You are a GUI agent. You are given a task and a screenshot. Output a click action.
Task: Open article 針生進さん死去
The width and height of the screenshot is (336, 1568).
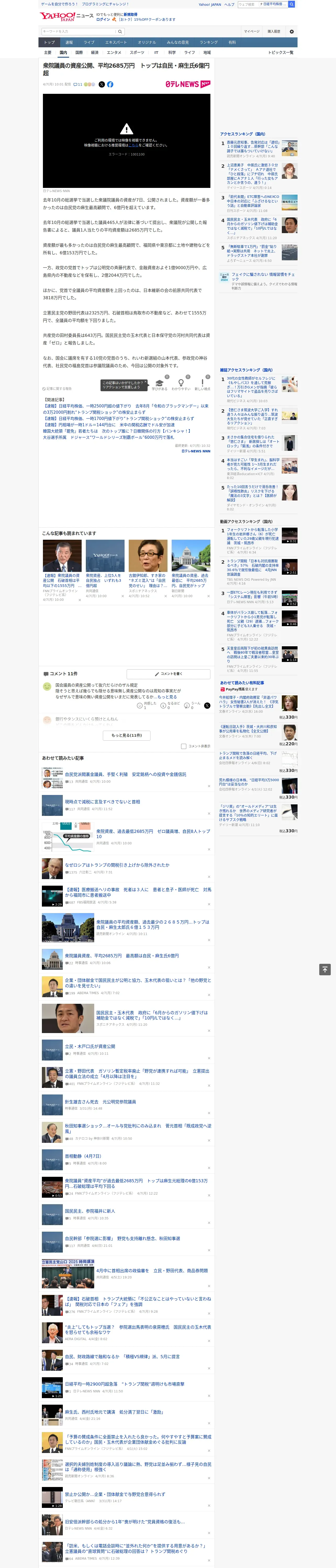point(101,1102)
